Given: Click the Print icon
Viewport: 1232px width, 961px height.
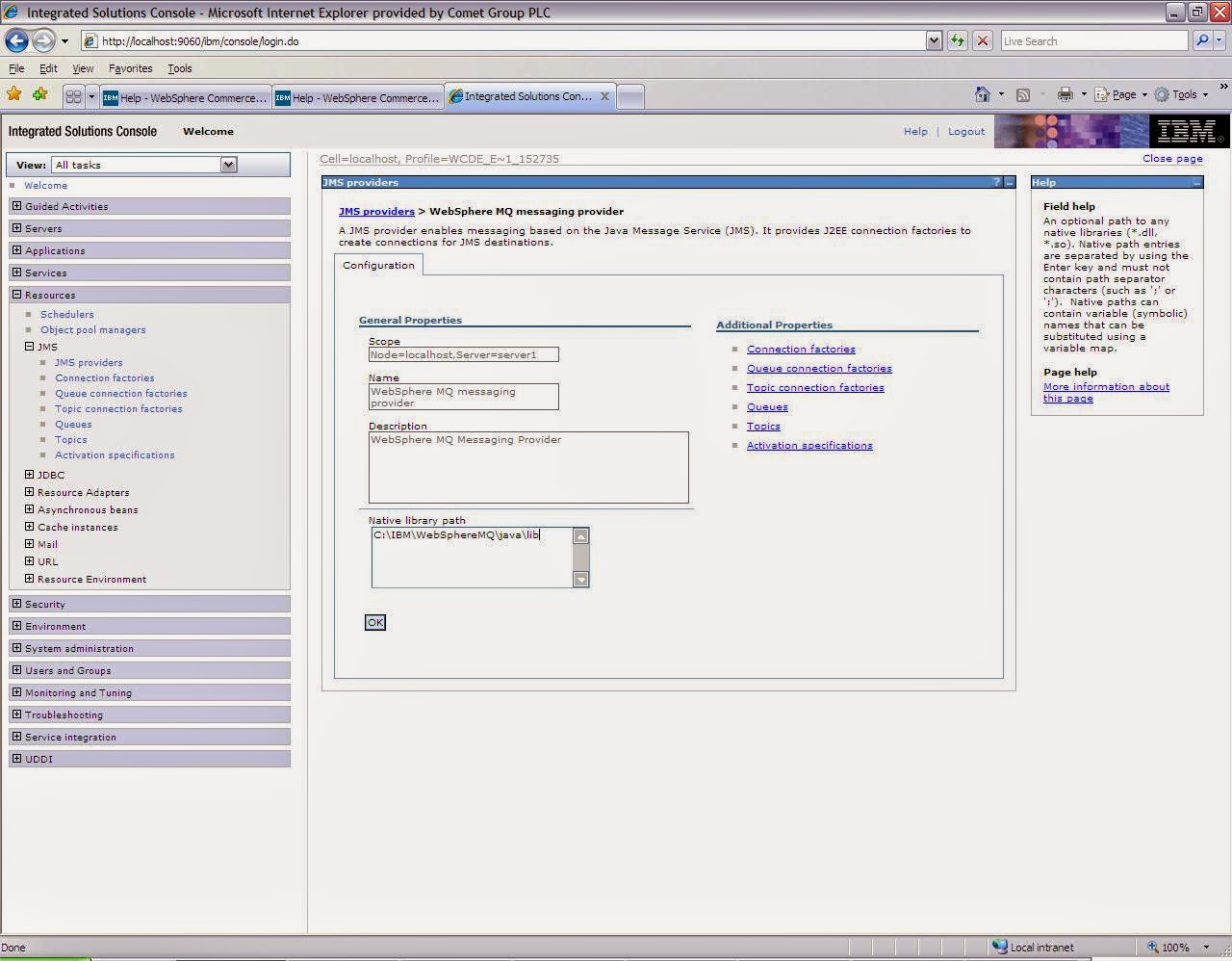Looking at the screenshot, I should pyautogui.click(x=1065, y=94).
